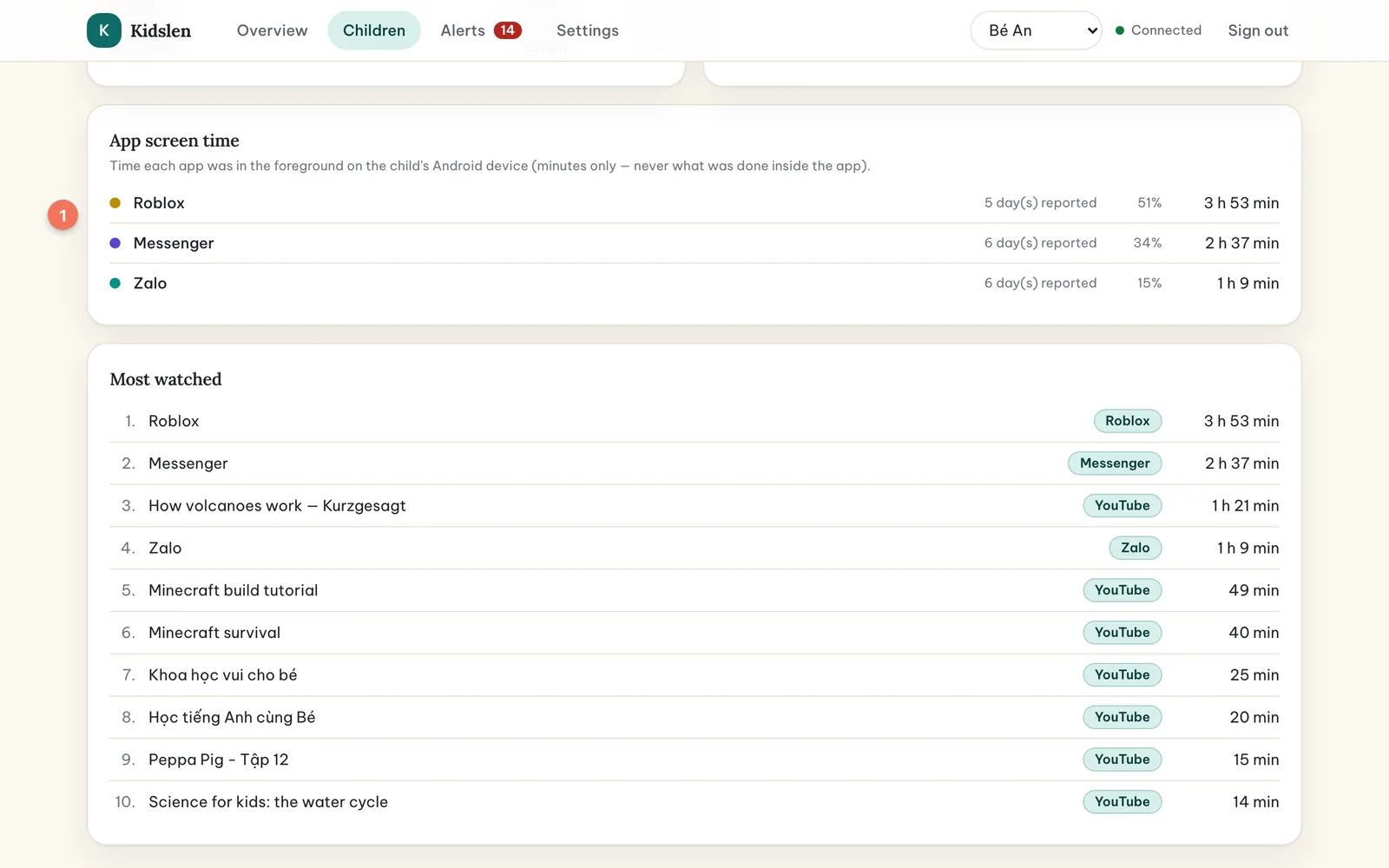1389x868 pixels.
Task: Select 'Minecraft survival' title
Action: pos(214,633)
